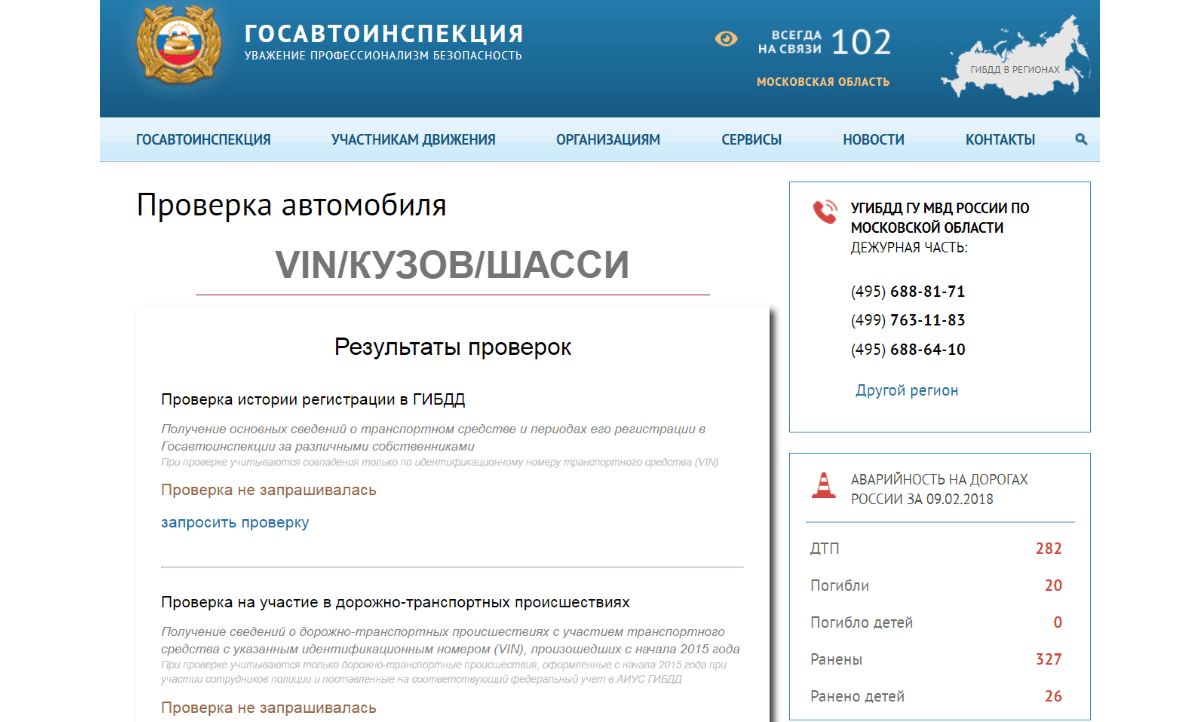Open the СЕРВИСЫ menu

pos(751,139)
